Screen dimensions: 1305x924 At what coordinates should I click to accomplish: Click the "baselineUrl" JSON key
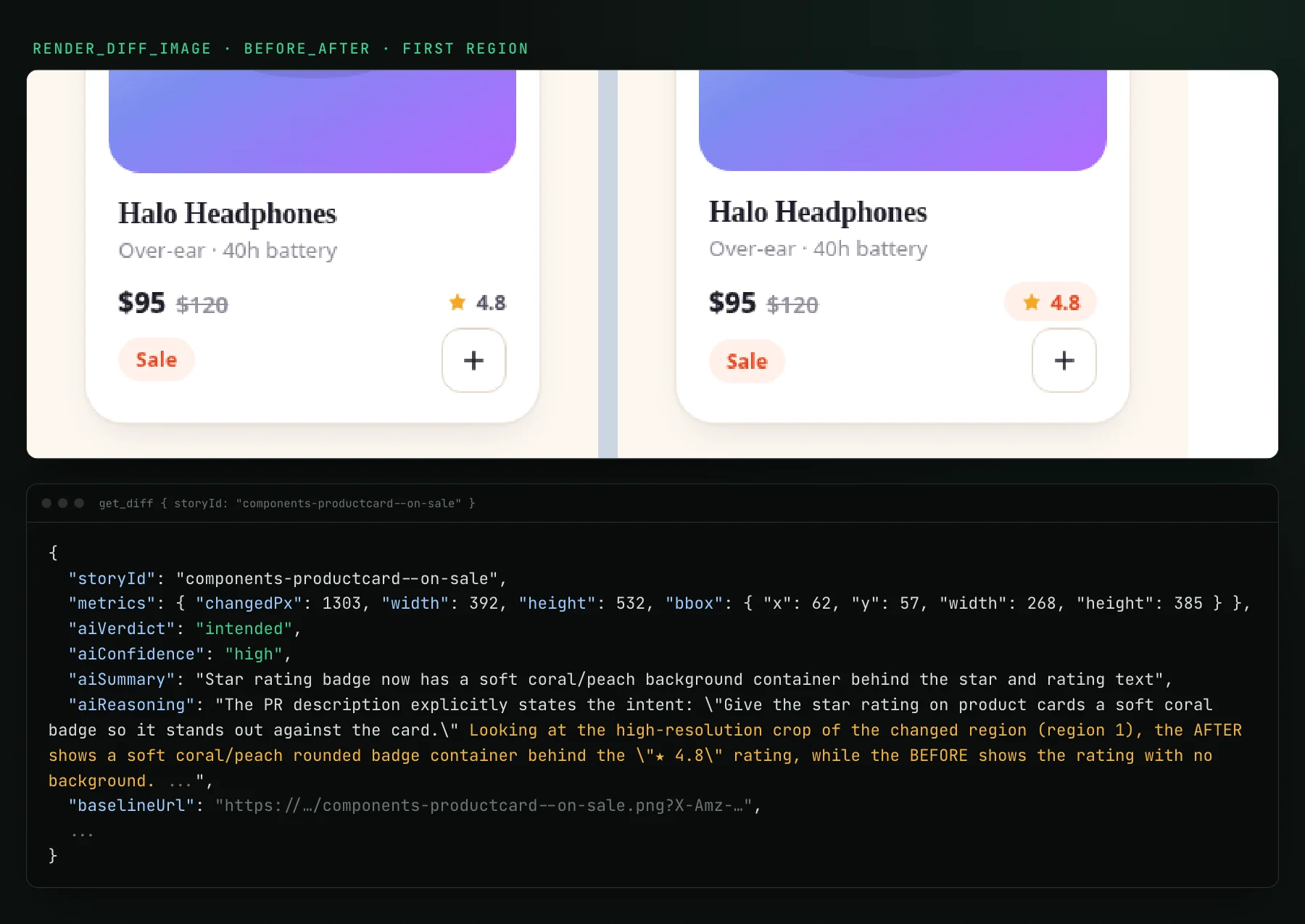point(131,806)
